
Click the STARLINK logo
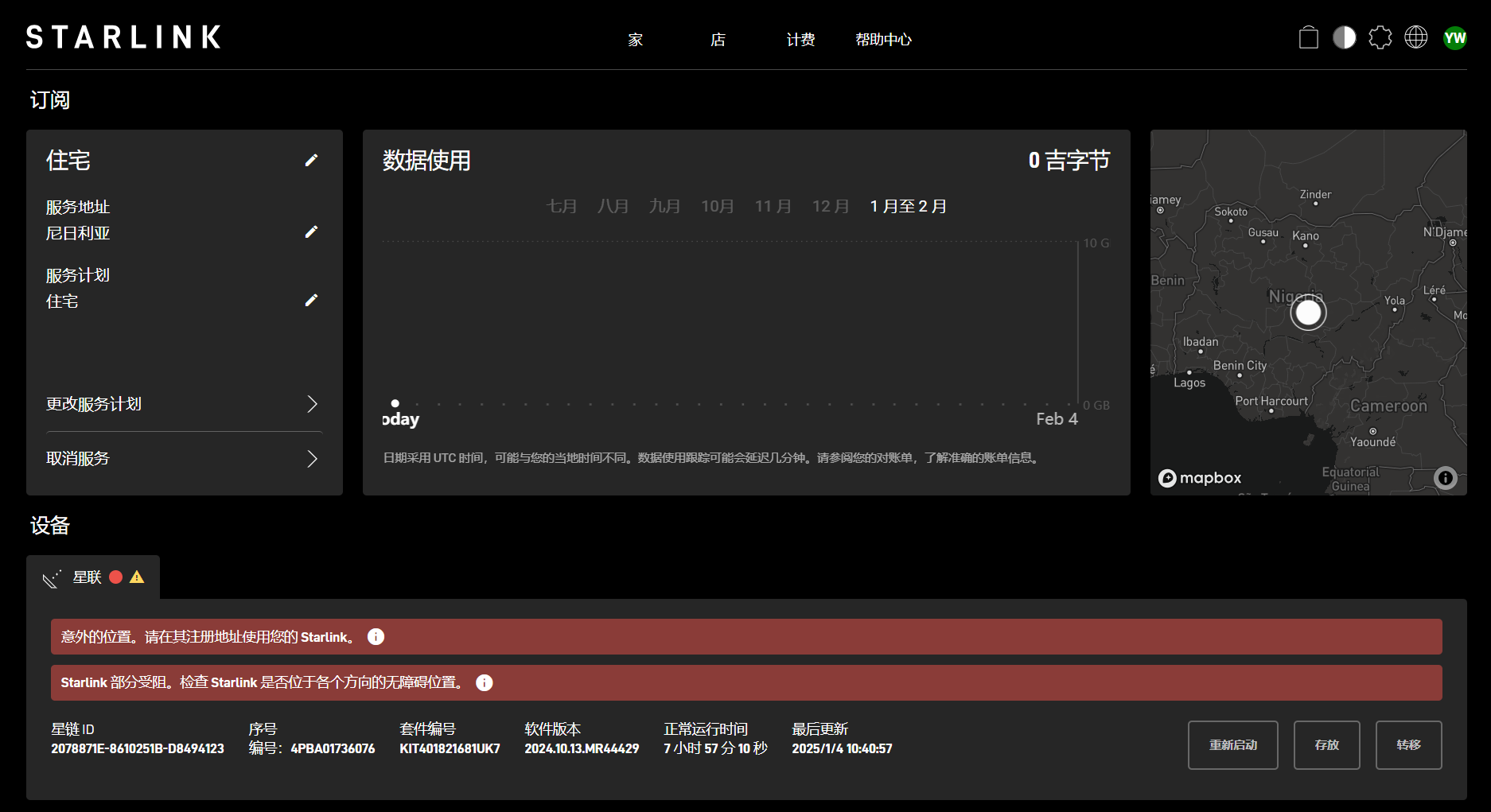123,37
